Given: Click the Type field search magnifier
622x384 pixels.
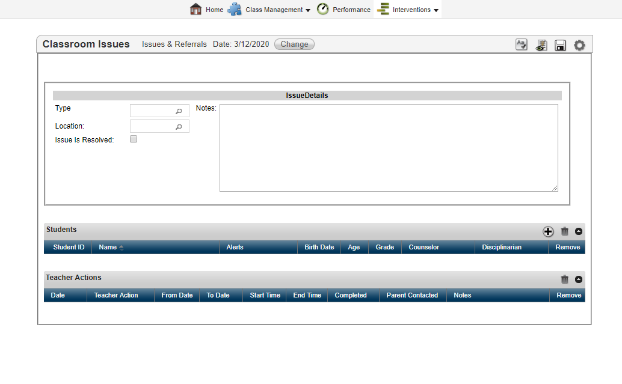Looking at the screenshot, I should pos(179,111).
